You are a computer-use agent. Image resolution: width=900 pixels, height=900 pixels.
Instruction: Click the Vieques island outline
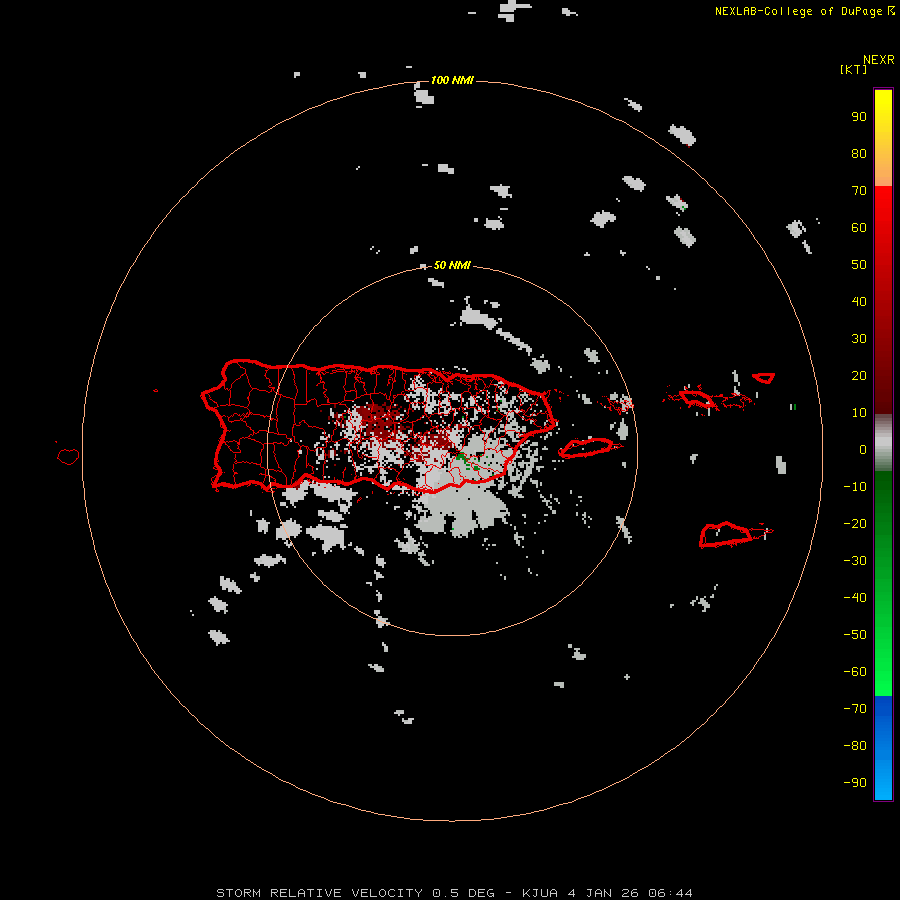(x=588, y=447)
